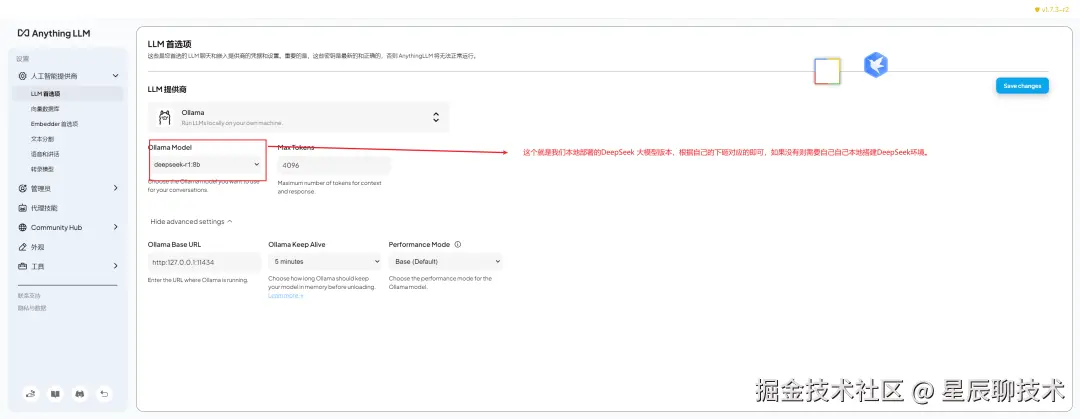Open the Performance Mode Base (Default) dropdown
This screenshot has height=419, width=1080.
point(446,262)
